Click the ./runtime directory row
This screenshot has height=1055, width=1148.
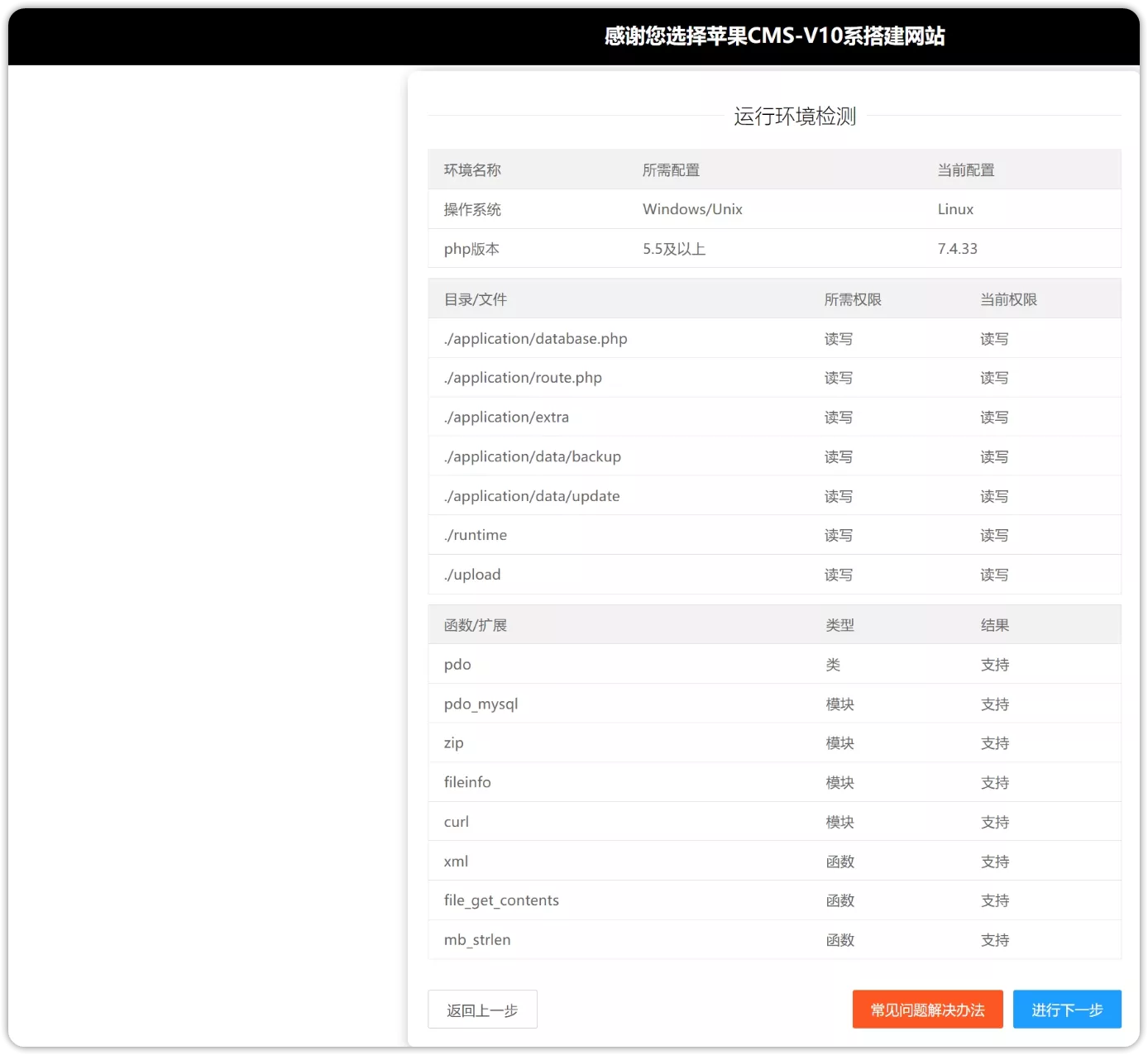[x=476, y=535]
